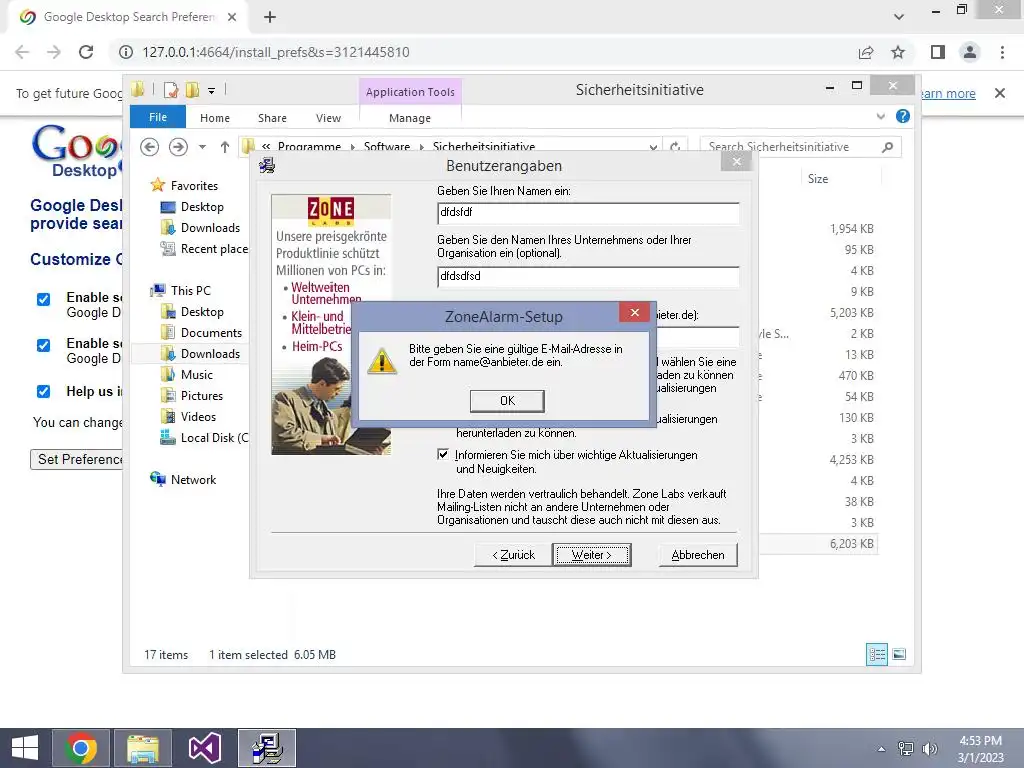1024x768 pixels.
Task: Open the Home ribbon tab
Action: click(x=215, y=118)
